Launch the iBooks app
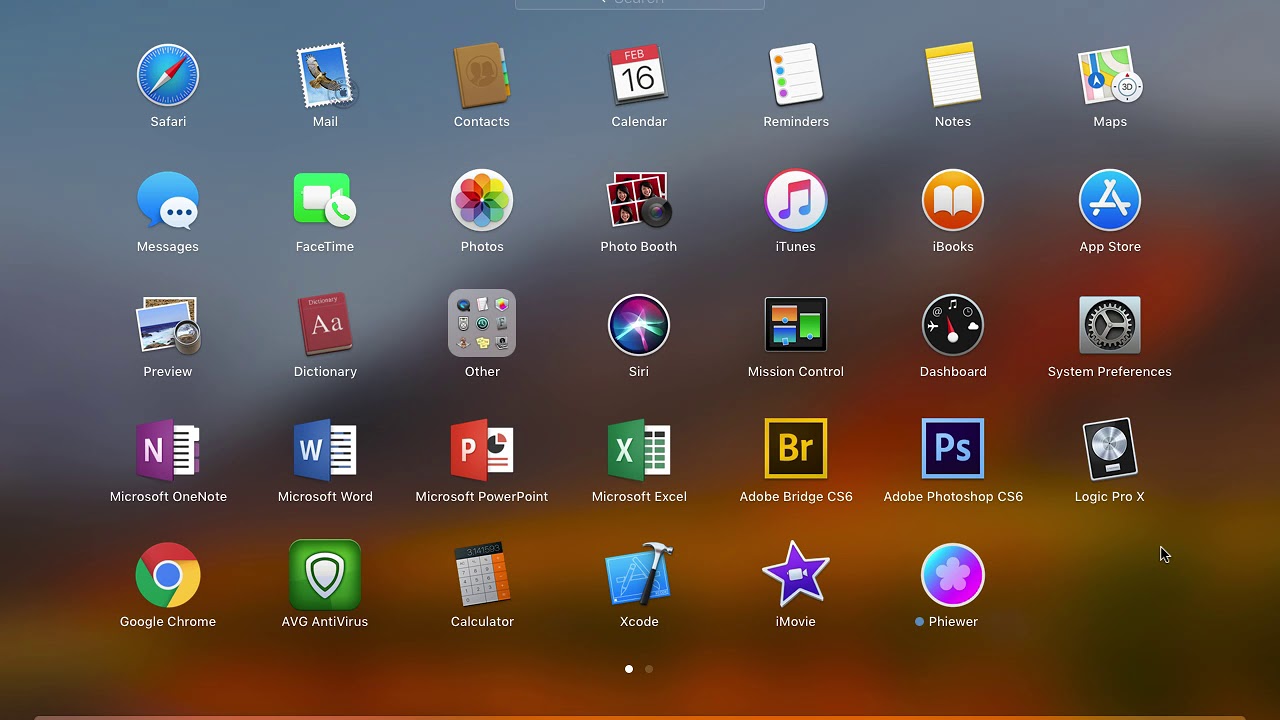1280x720 pixels. [953, 200]
